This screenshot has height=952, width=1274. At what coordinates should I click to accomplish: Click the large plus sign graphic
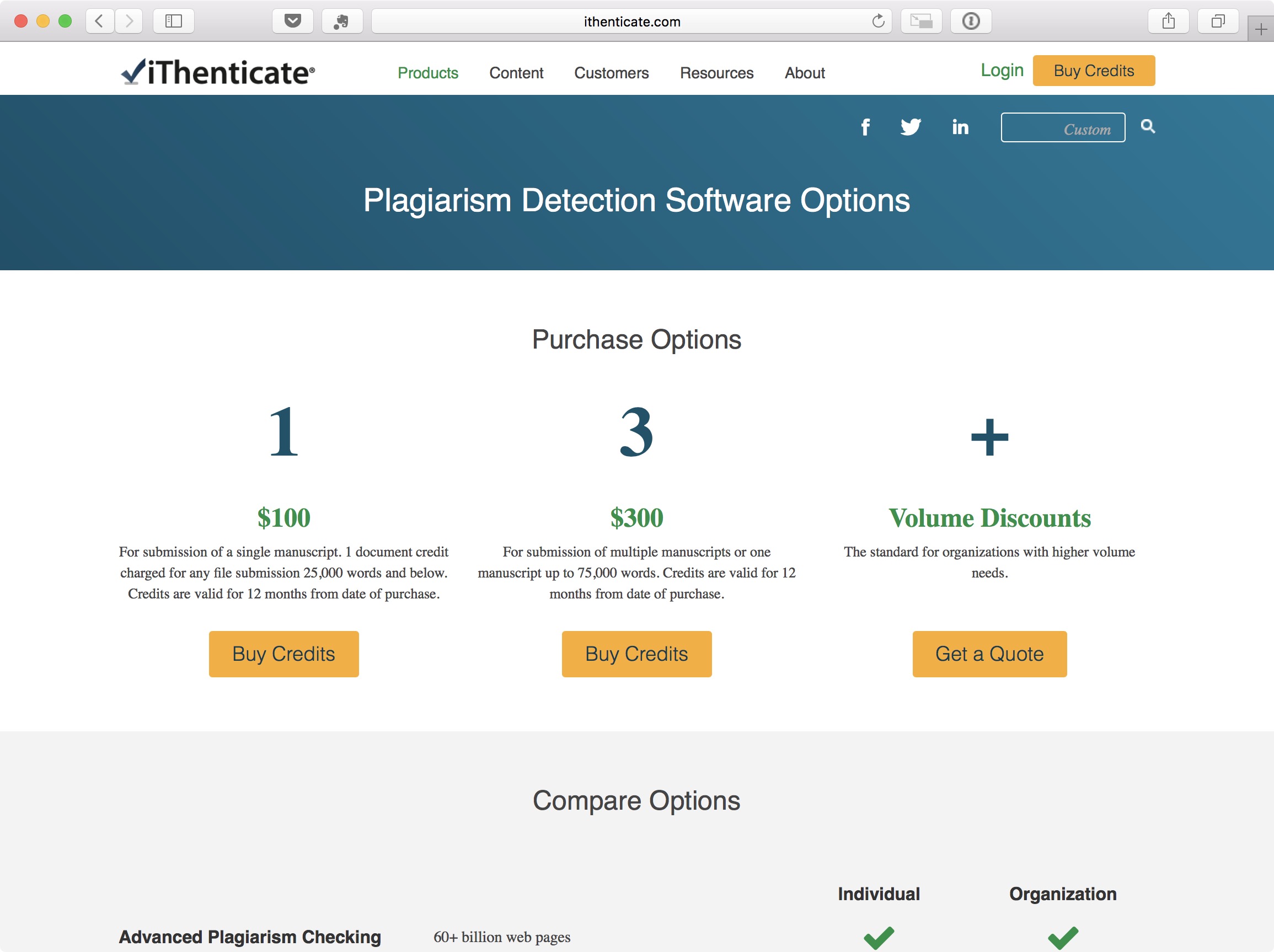tap(989, 437)
